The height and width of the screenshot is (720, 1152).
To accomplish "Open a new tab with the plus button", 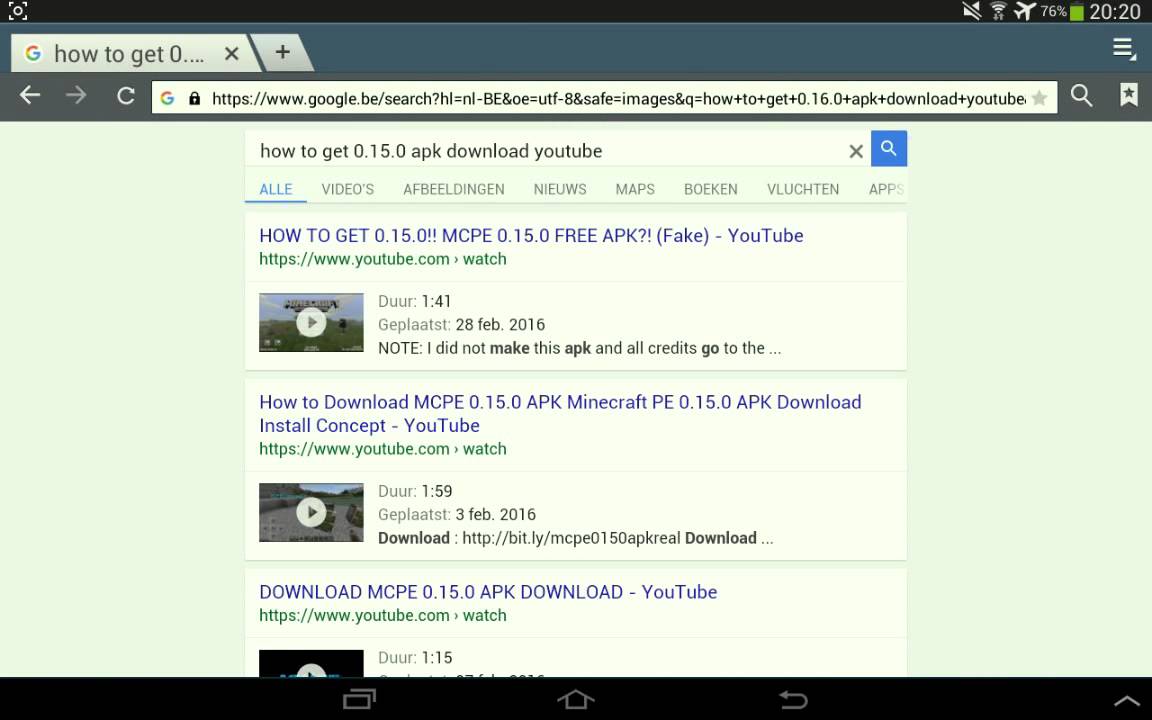I will pos(283,52).
